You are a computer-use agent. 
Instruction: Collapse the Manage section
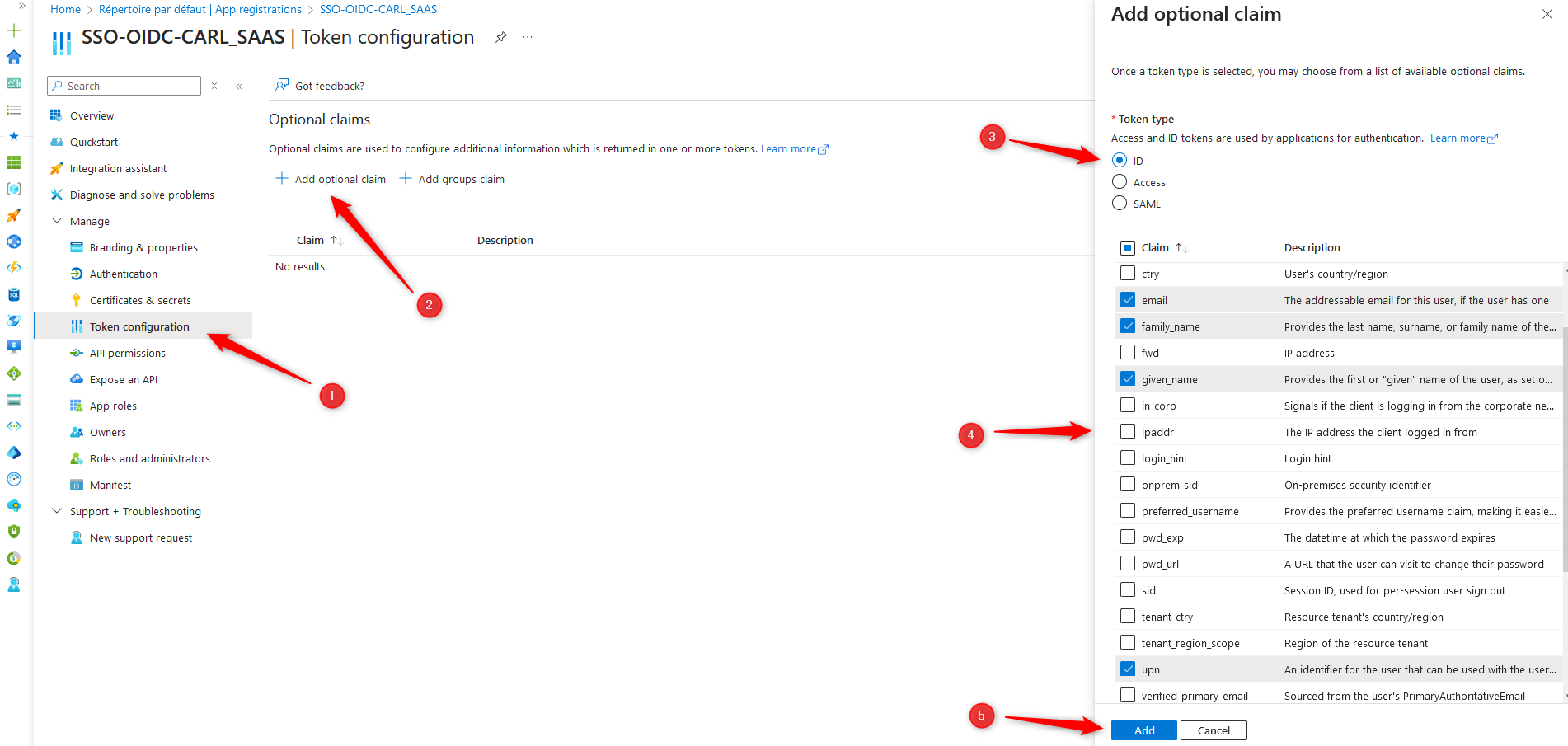(57, 221)
